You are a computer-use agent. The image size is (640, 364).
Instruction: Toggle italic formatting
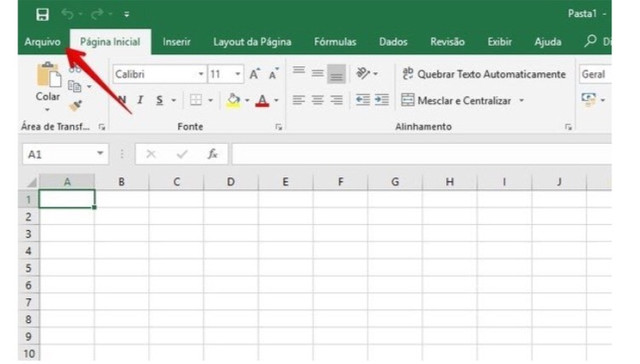point(140,100)
